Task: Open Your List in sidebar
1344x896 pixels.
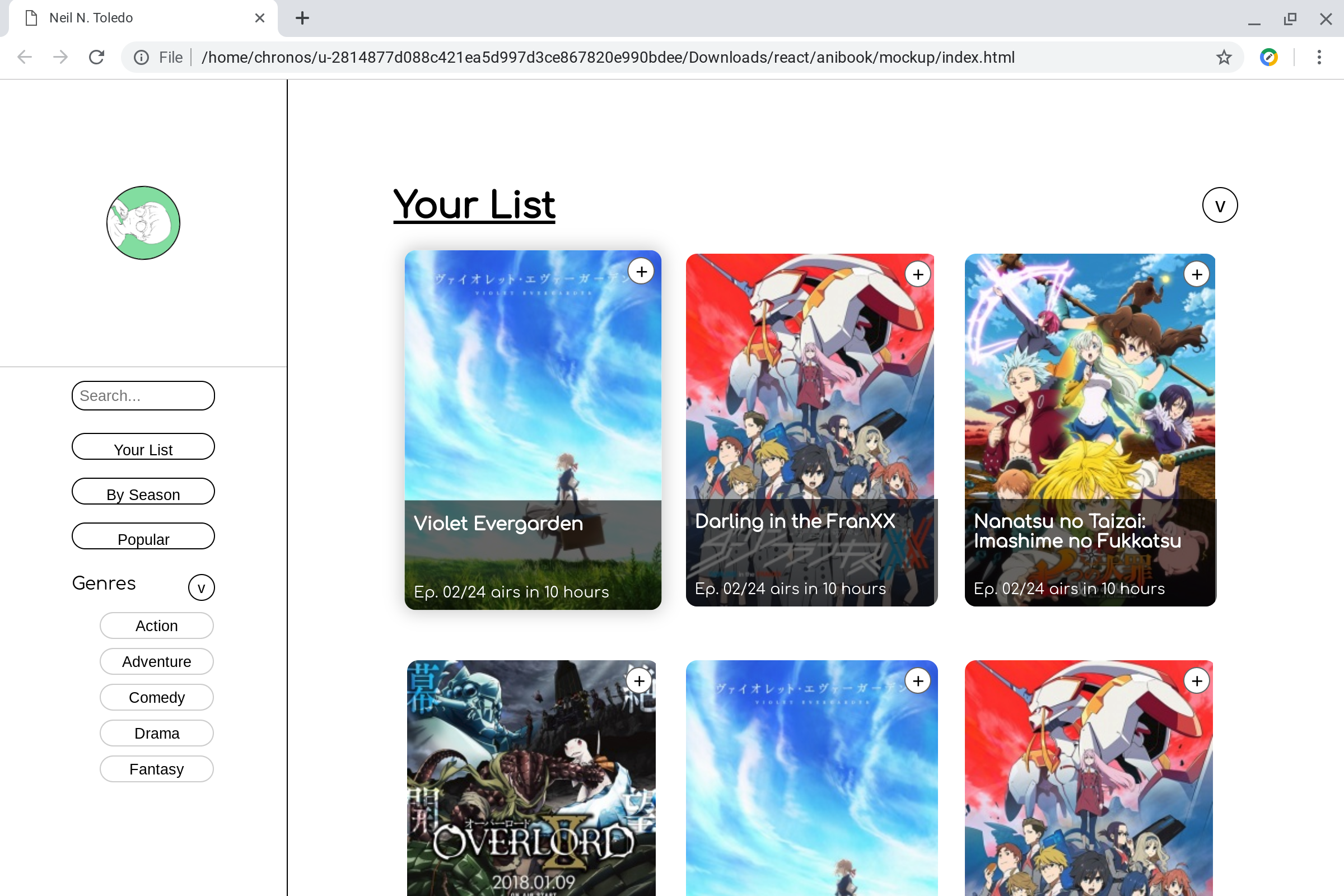Action: [x=143, y=446]
